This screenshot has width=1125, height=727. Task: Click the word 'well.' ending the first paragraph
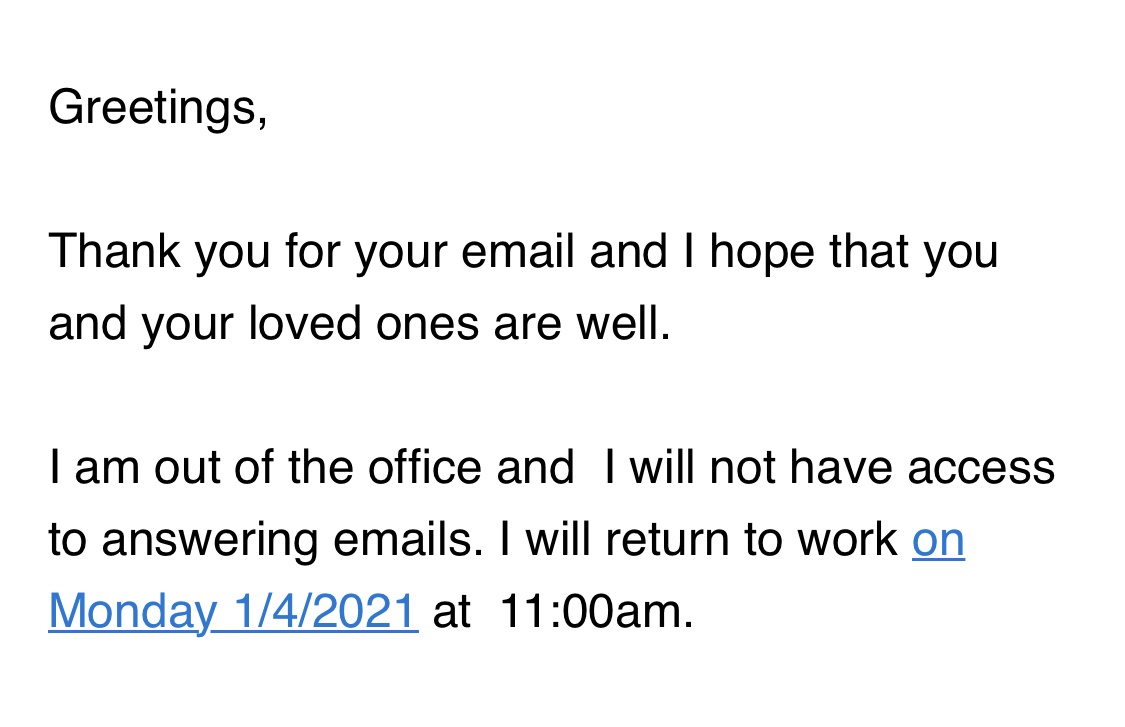click(x=624, y=324)
